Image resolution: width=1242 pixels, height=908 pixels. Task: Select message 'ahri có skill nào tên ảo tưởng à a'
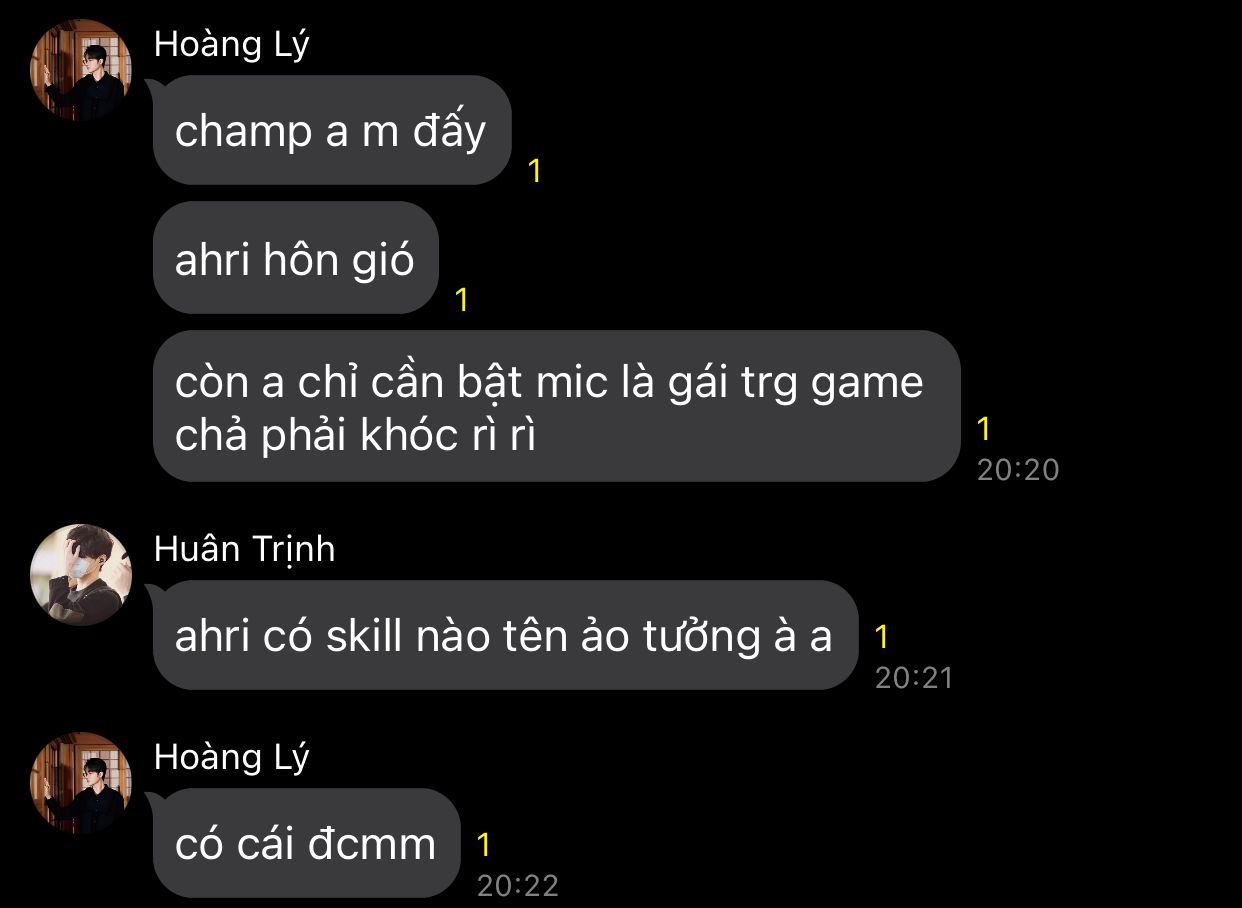[506, 635]
